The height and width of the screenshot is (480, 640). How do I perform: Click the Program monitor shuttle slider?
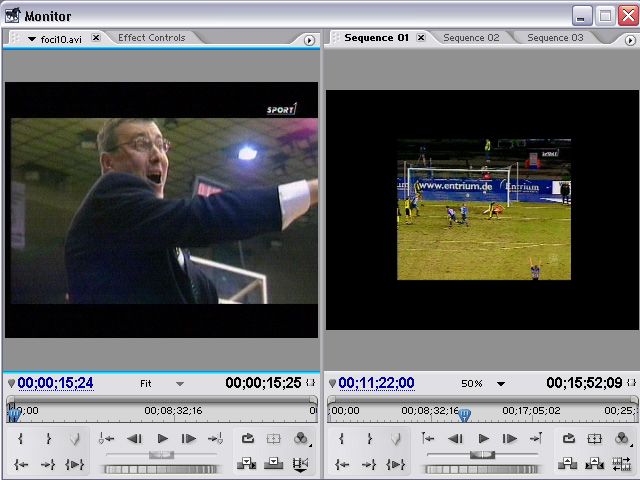(x=483, y=455)
